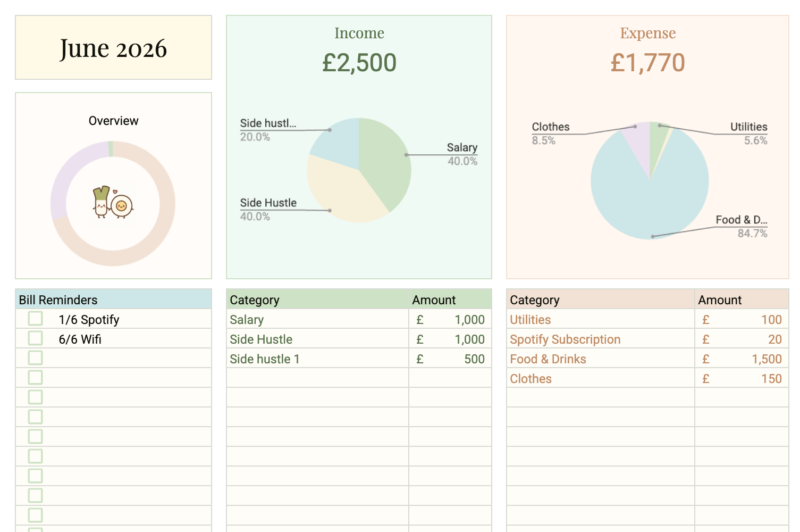
Task: Click the "Bill Reminders" header cell
Action: pos(58,300)
